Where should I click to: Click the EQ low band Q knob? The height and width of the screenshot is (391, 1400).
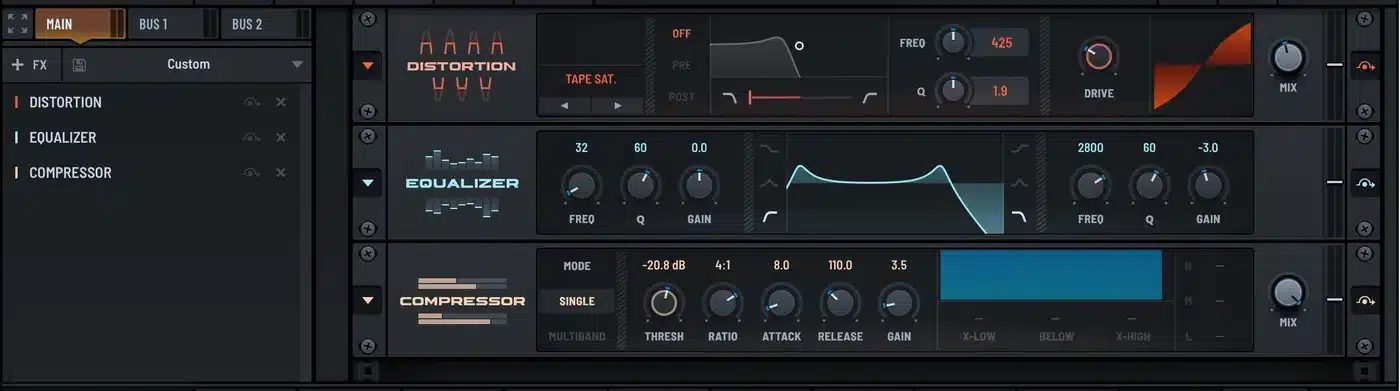point(640,185)
